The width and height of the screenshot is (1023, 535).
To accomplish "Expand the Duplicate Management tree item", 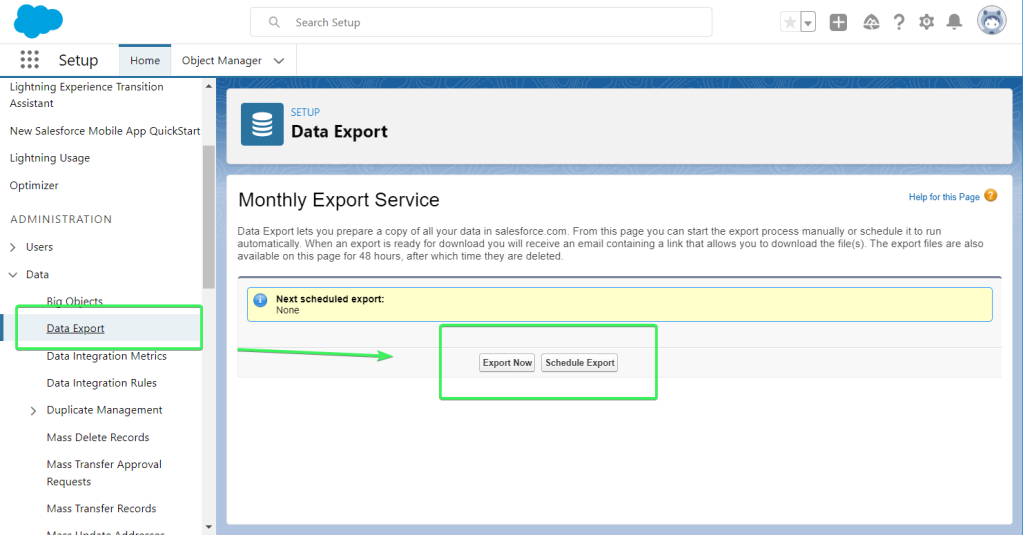I will [34, 411].
